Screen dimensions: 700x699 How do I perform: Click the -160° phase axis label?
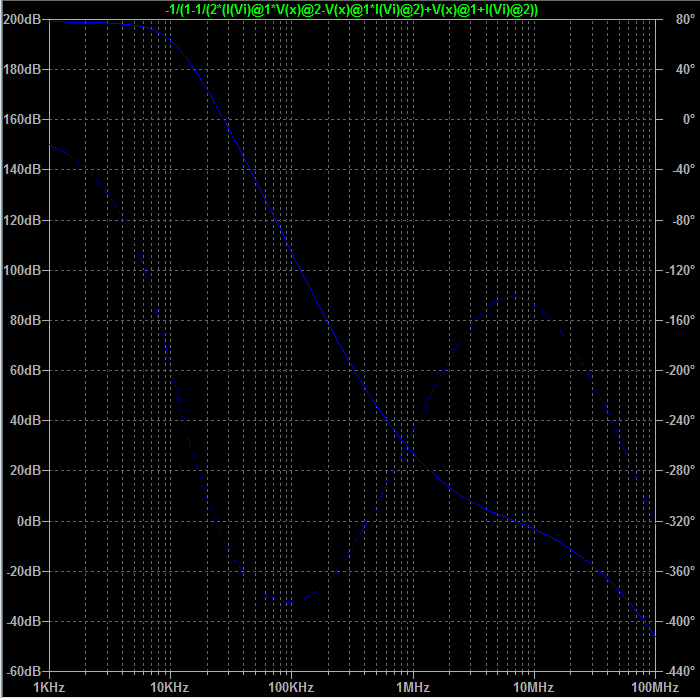pos(680,320)
